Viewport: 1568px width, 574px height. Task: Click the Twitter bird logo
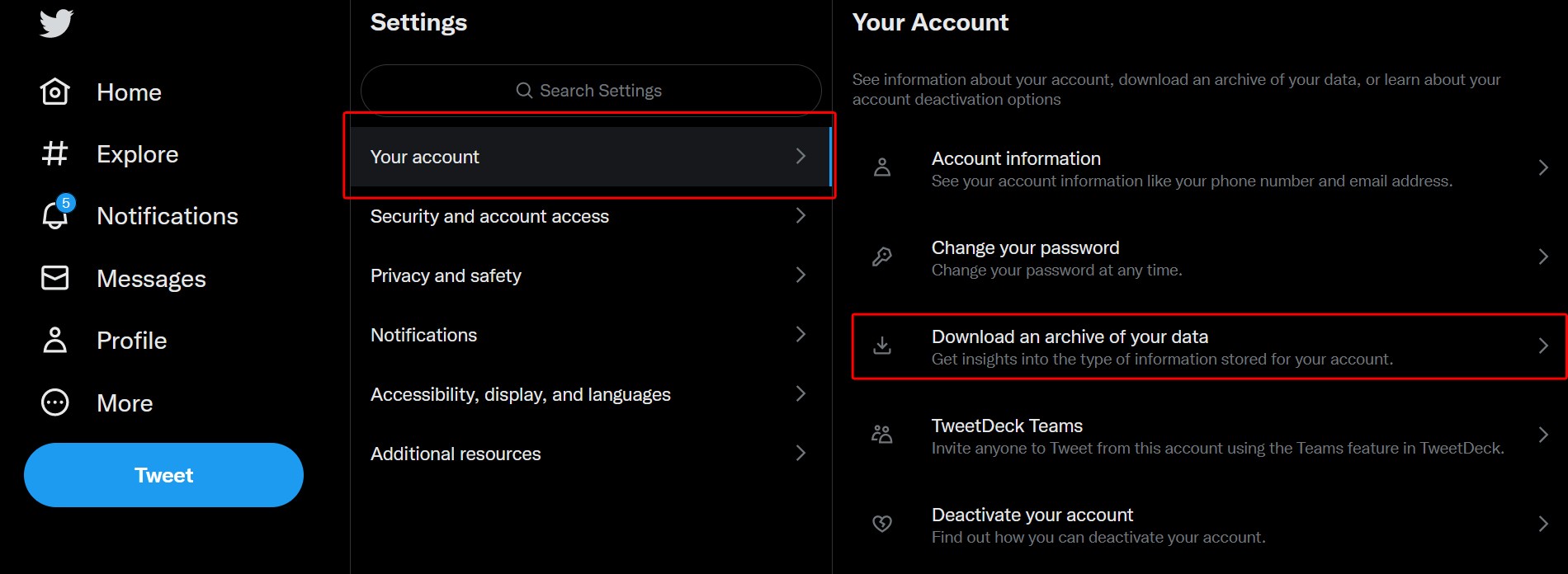tap(54, 23)
